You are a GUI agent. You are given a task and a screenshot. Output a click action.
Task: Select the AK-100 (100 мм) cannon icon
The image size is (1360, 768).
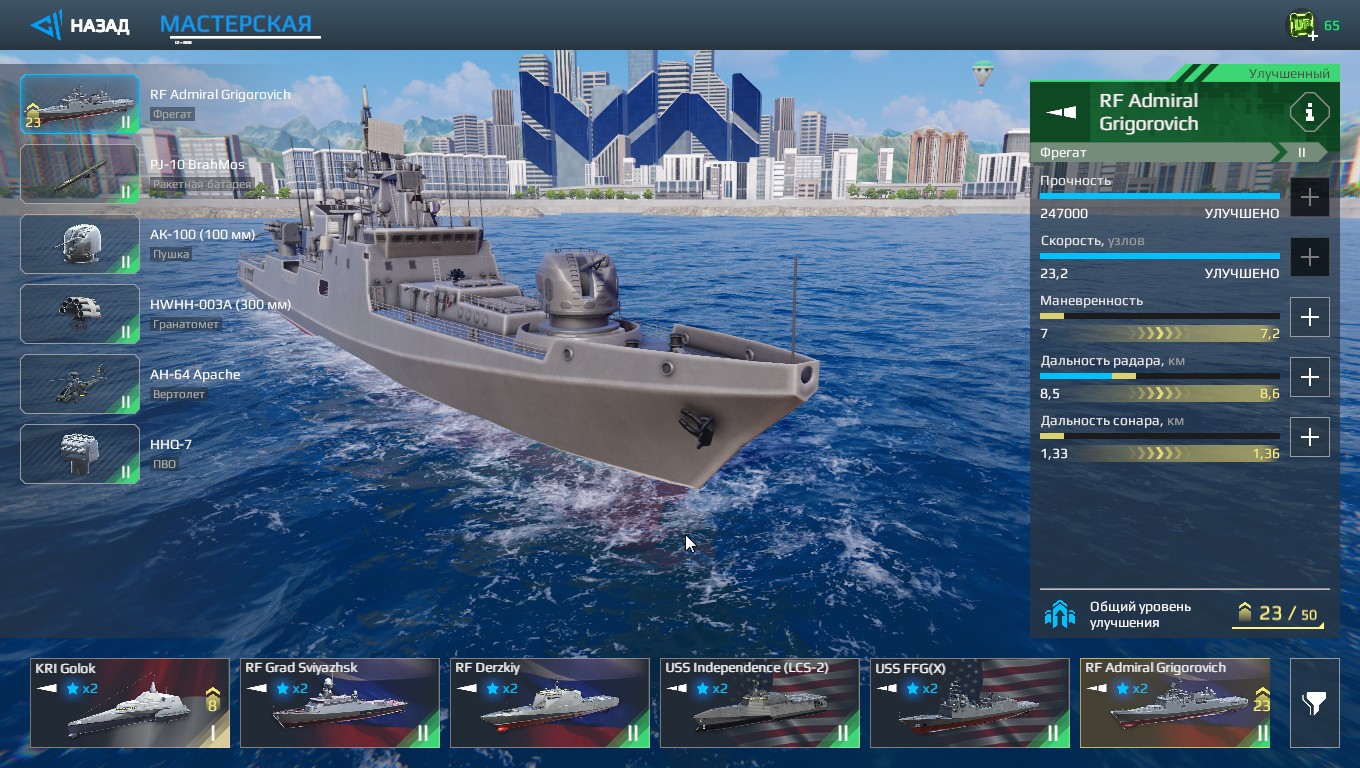click(80, 244)
